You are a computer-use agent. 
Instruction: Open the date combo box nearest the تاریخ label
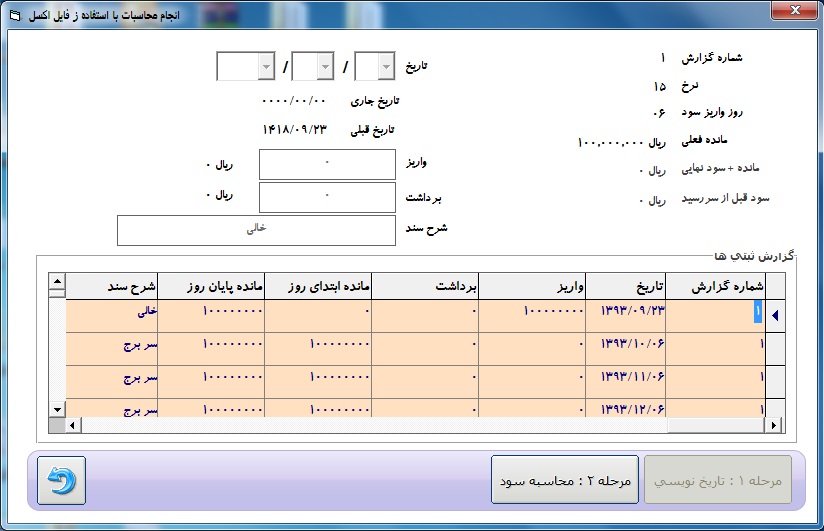tap(375, 67)
